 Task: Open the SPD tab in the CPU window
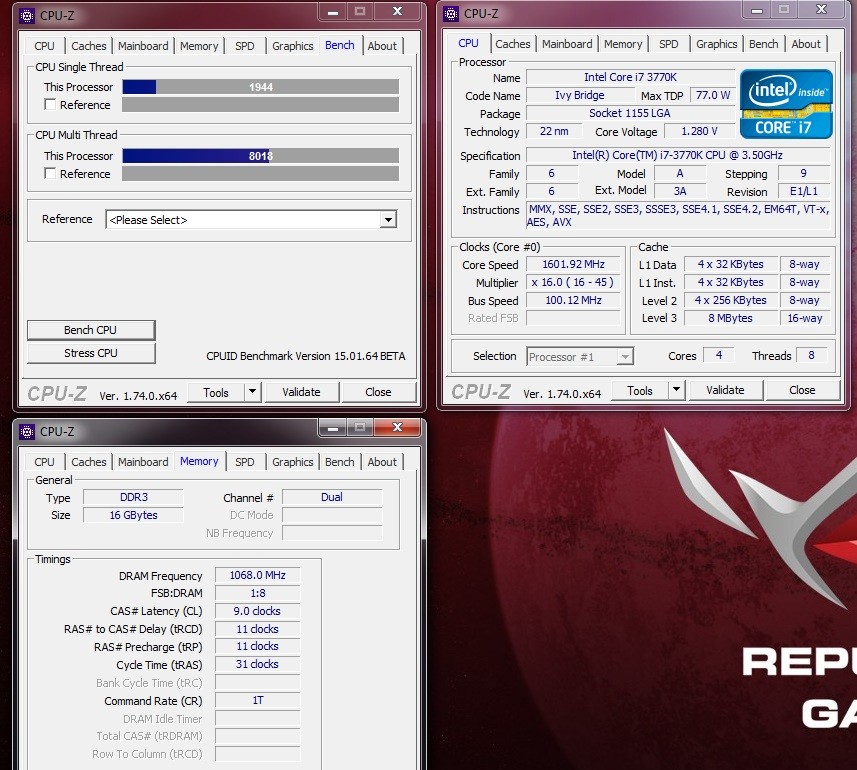tap(668, 44)
